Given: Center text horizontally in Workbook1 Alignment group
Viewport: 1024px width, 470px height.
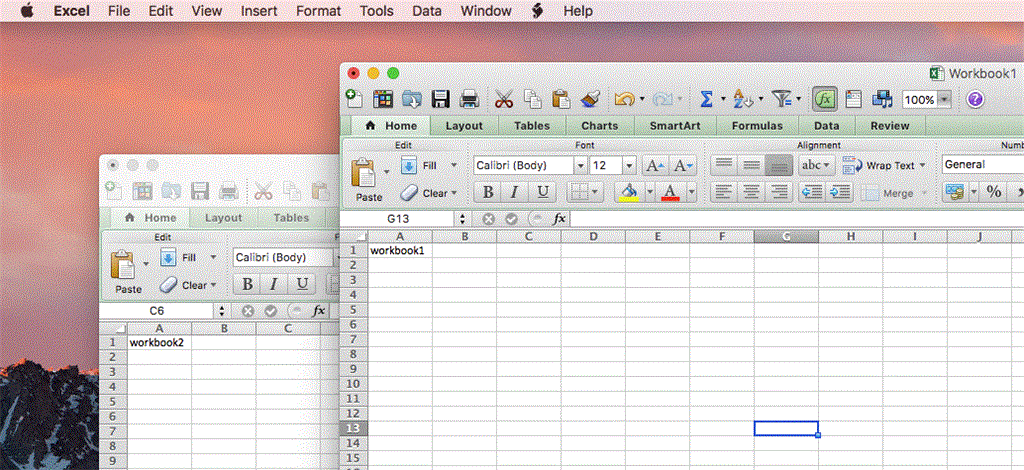Looking at the screenshot, I should pyautogui.click(x=752, y=193).
